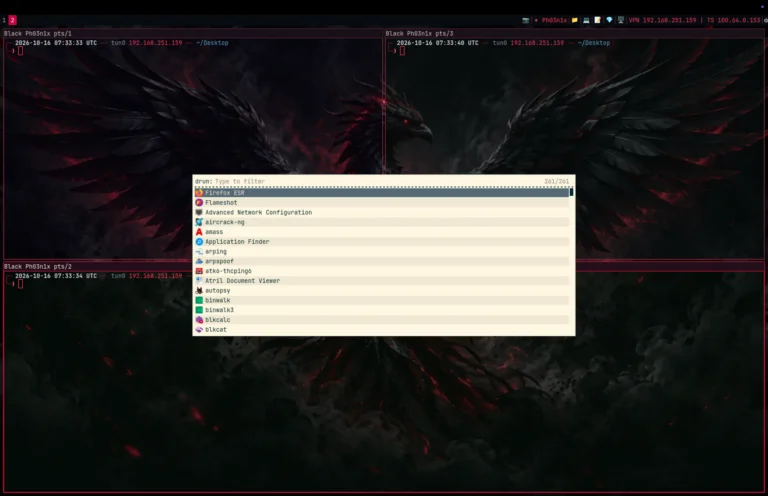Select the highlighted workspace 2

click(12, 20)
